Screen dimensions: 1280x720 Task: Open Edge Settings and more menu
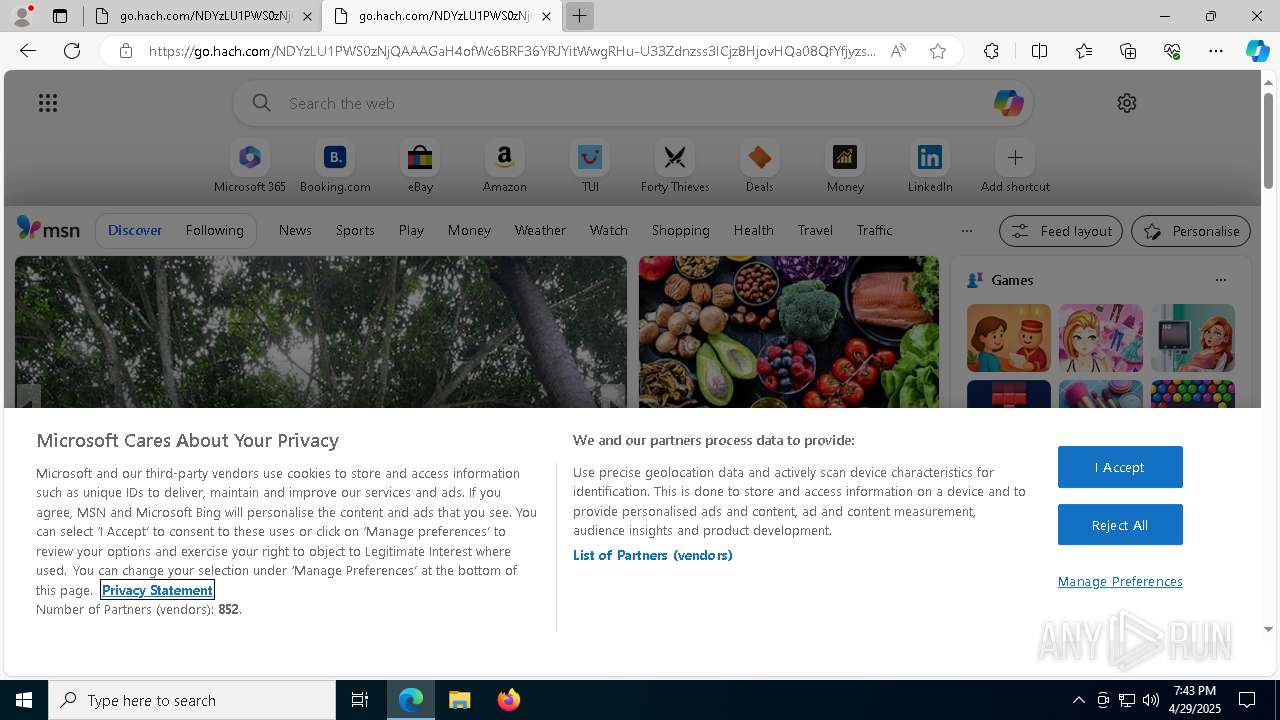click(x=1216, y=51)
